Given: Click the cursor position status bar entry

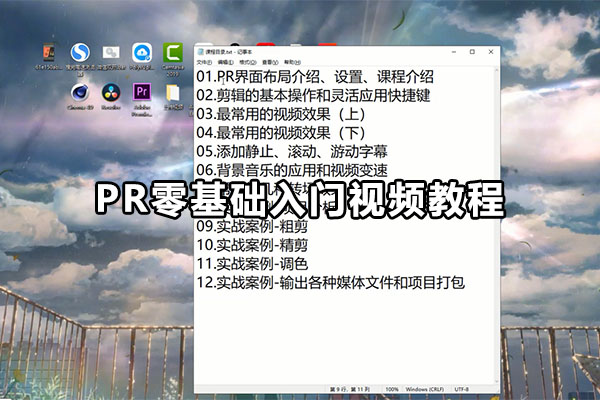Looking at the screenshot, I should pos(350,389).
